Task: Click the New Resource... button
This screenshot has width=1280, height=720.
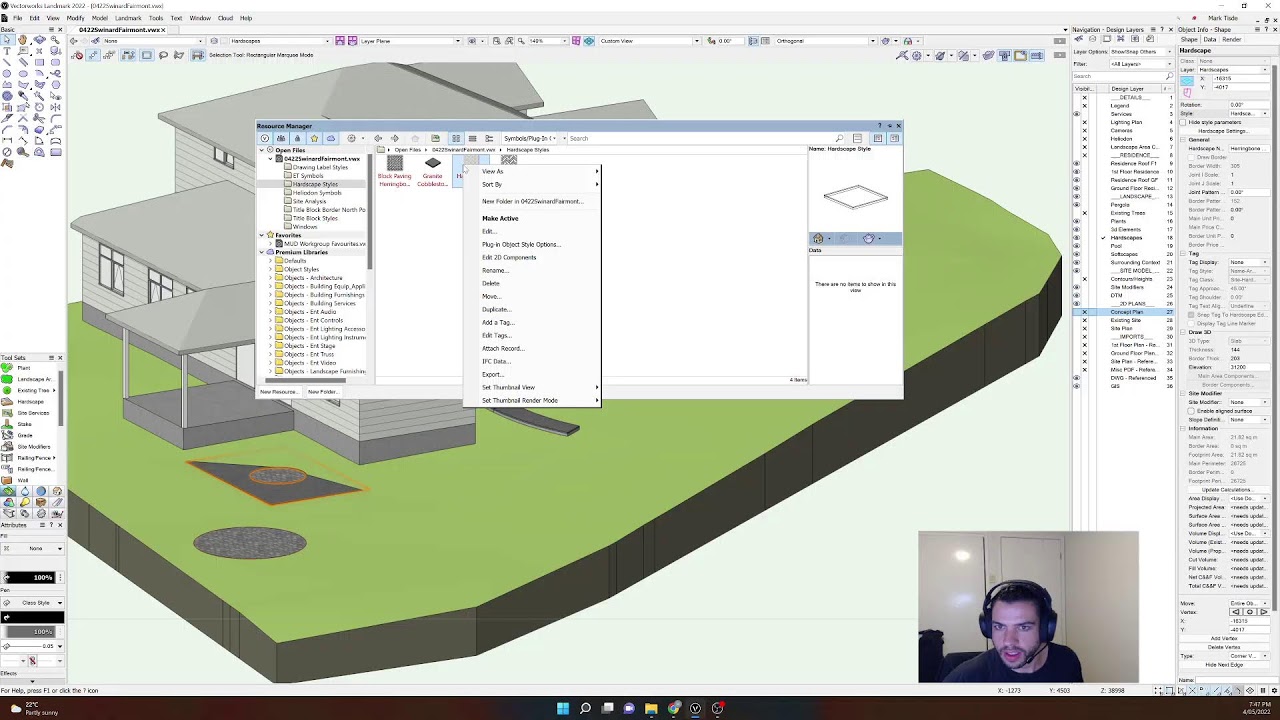Action: point(279,392)
